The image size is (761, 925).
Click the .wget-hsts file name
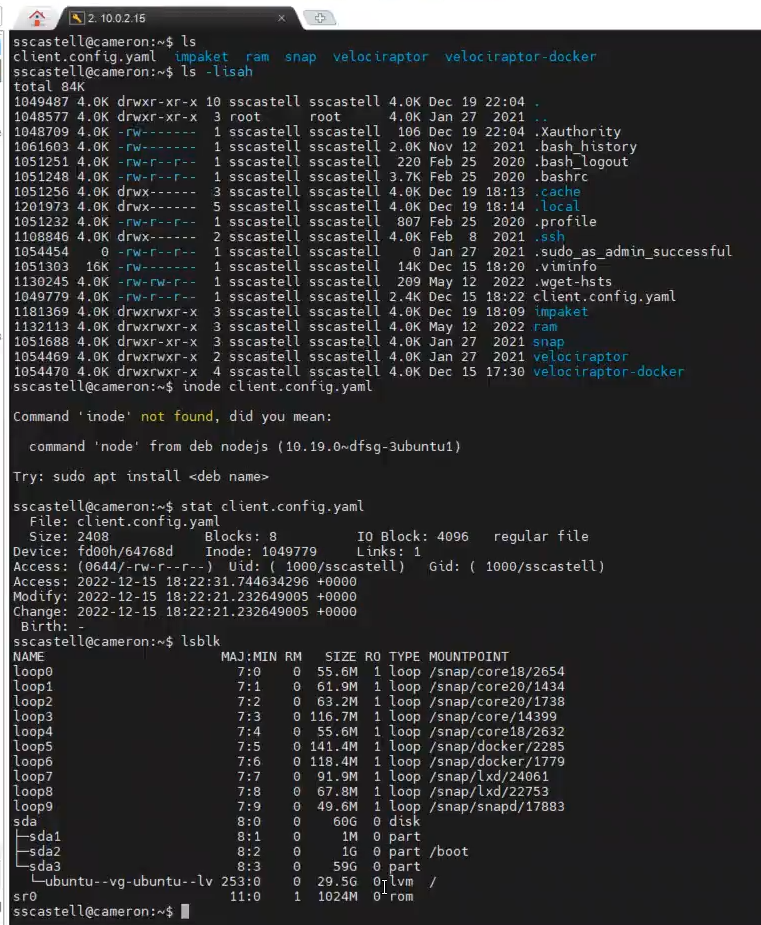(x=572, y=281)
